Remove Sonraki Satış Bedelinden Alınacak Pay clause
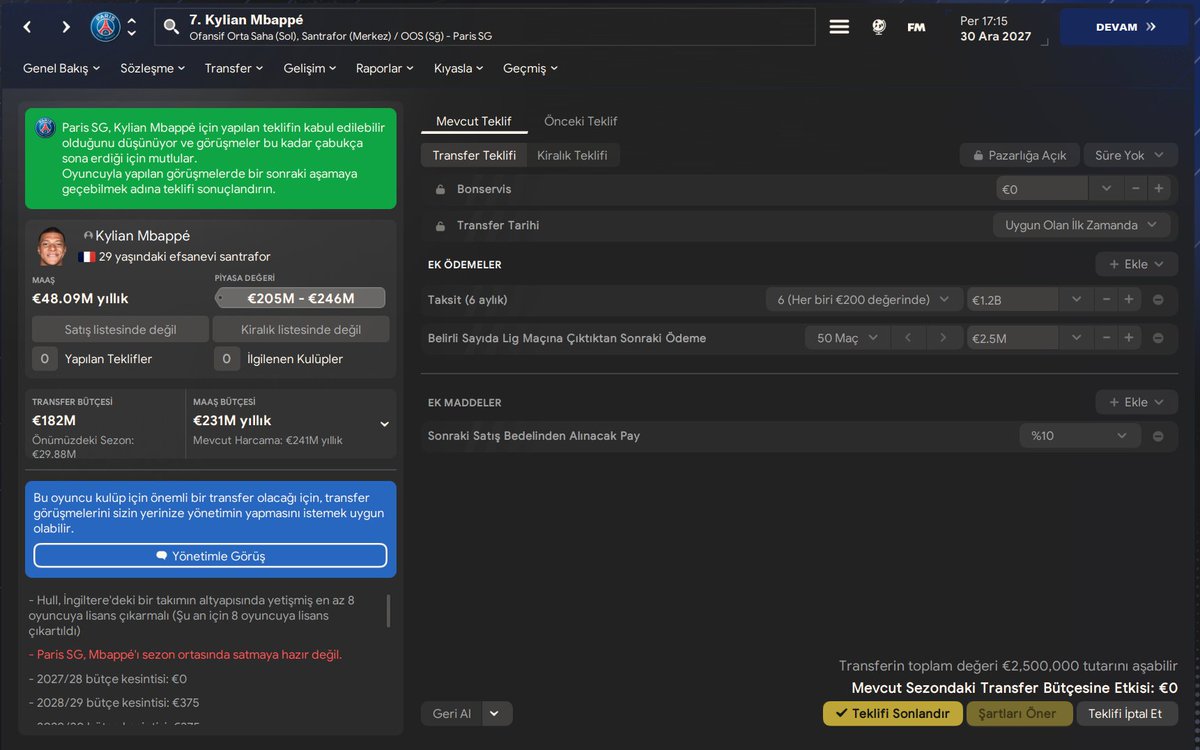The image size is (1200, 750). pos(1158,436)
